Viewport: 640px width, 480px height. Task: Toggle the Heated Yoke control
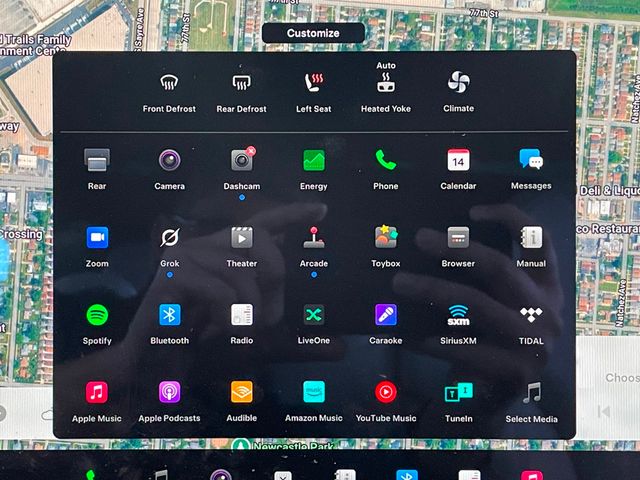click(x=386, y=83)
